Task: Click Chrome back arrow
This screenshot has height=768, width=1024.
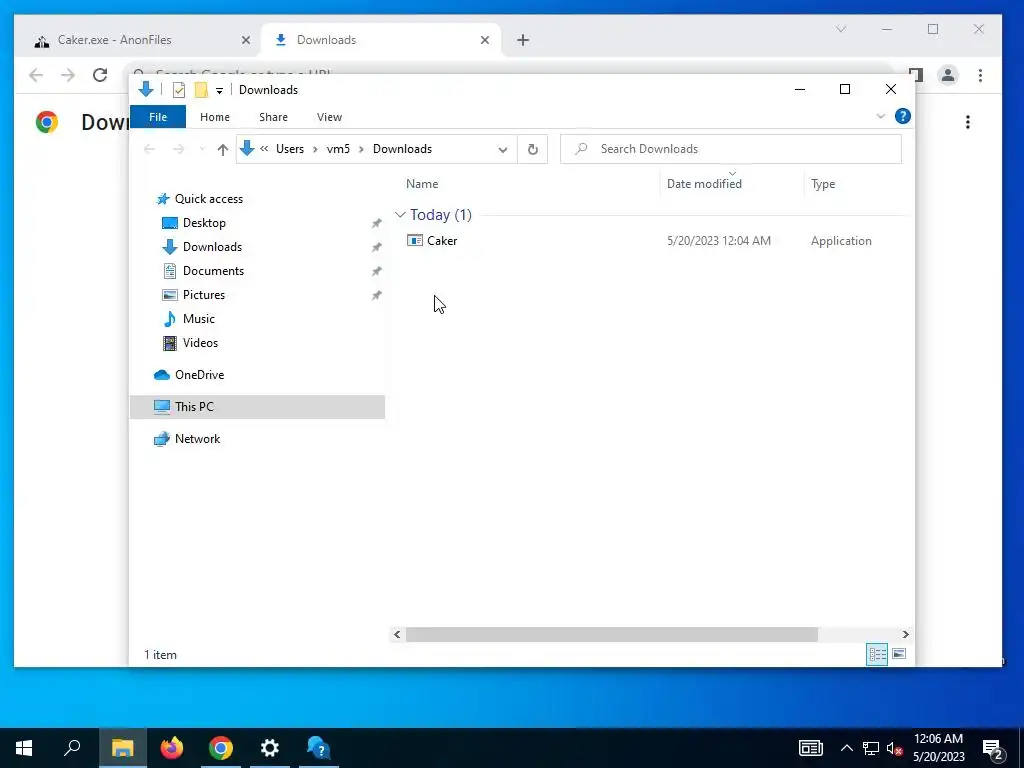Action: coord(36,75)
